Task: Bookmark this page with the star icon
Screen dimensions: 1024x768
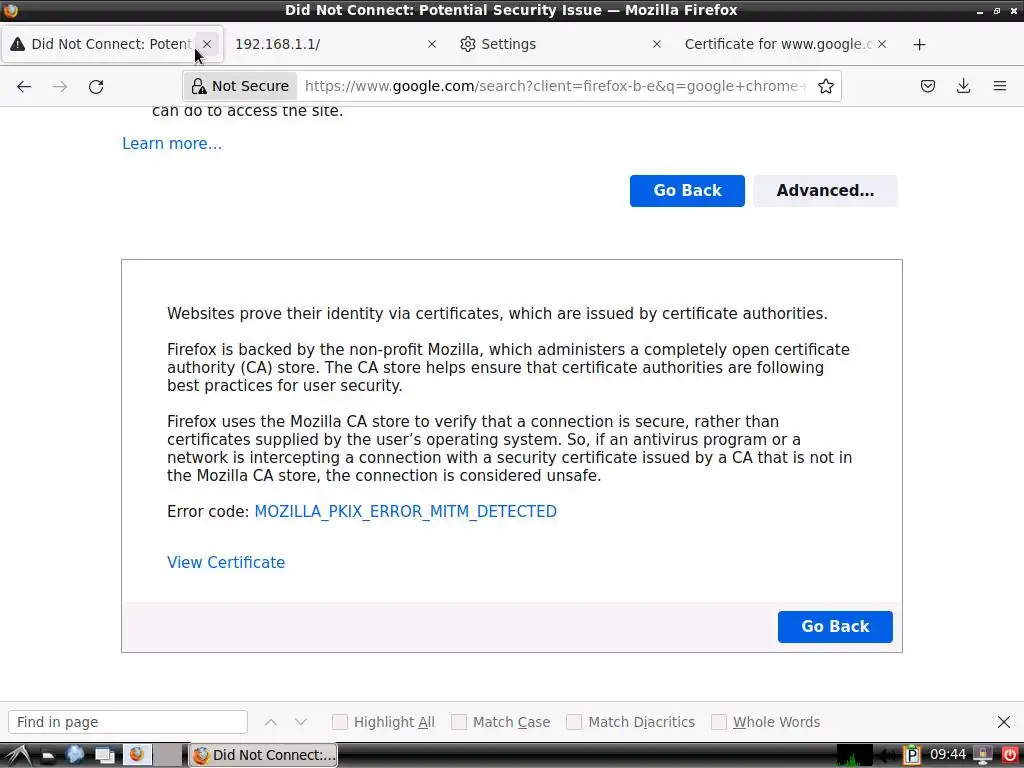Action: [x=825, y=86]
